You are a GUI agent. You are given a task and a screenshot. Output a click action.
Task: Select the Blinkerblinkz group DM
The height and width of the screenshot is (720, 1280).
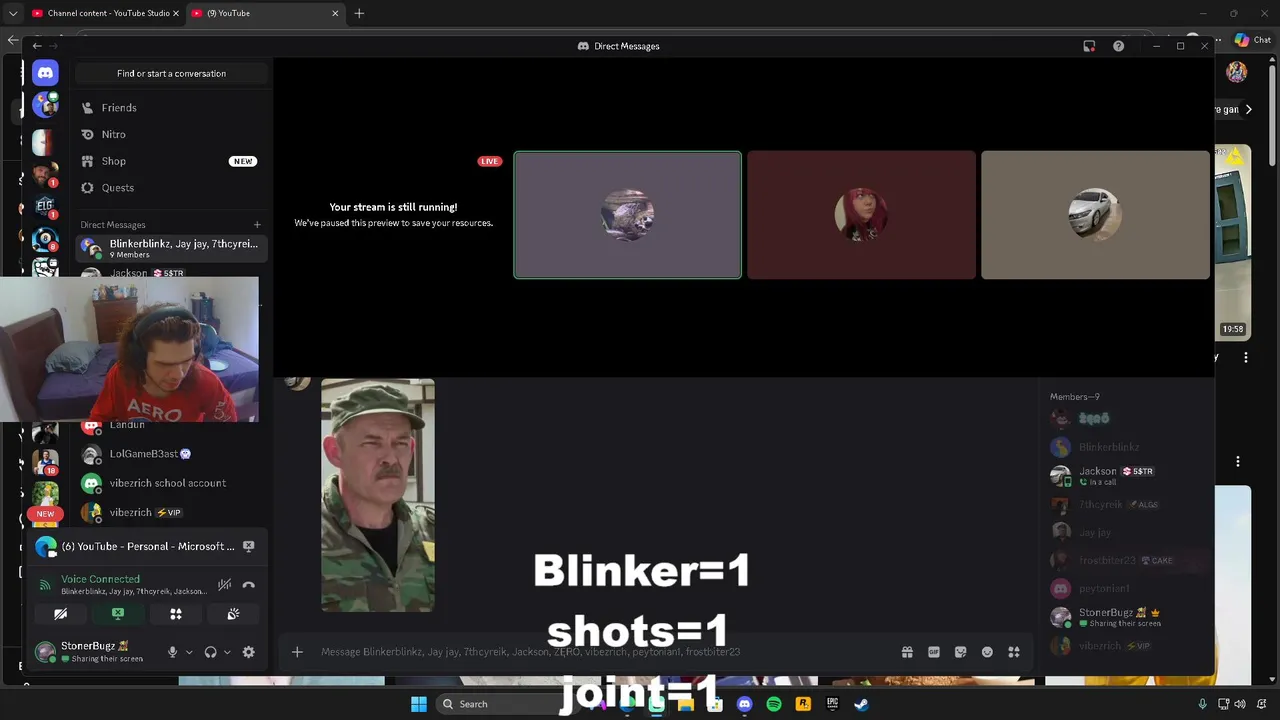[x=171, y=248]
